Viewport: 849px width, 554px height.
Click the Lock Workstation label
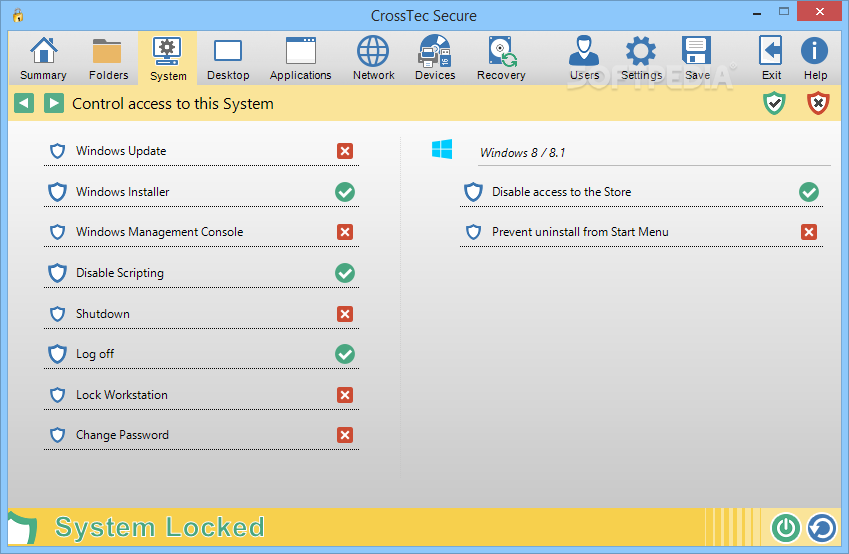click(x=122, y=395)
